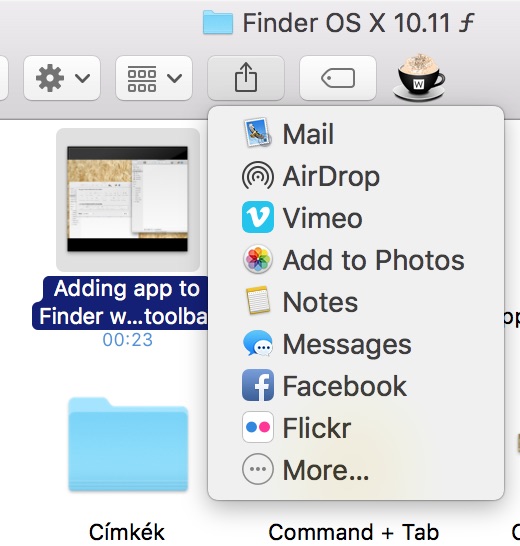
Task: Choose the AirDrop radar icon
Action: point(258,175)
